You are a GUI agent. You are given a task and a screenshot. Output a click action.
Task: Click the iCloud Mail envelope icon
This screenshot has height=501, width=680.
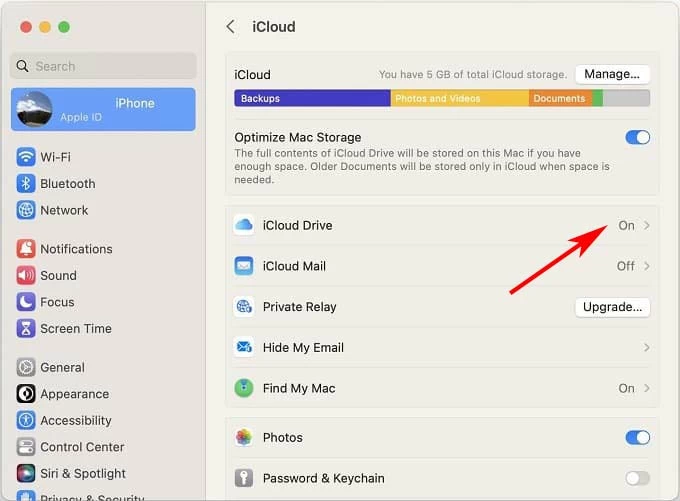[244, 266]
